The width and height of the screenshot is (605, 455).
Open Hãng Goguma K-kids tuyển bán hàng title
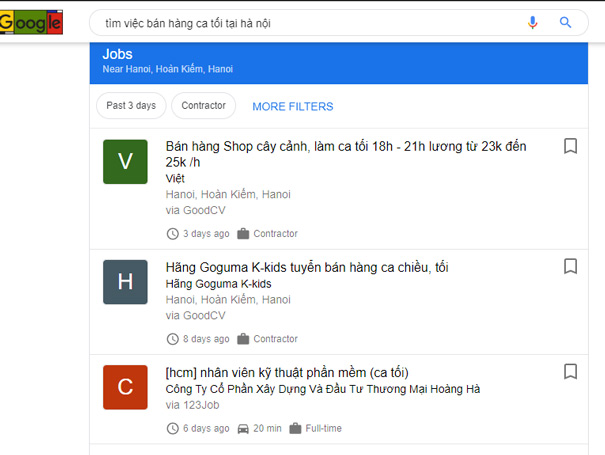pyautogui.click(x=307, y=267)
